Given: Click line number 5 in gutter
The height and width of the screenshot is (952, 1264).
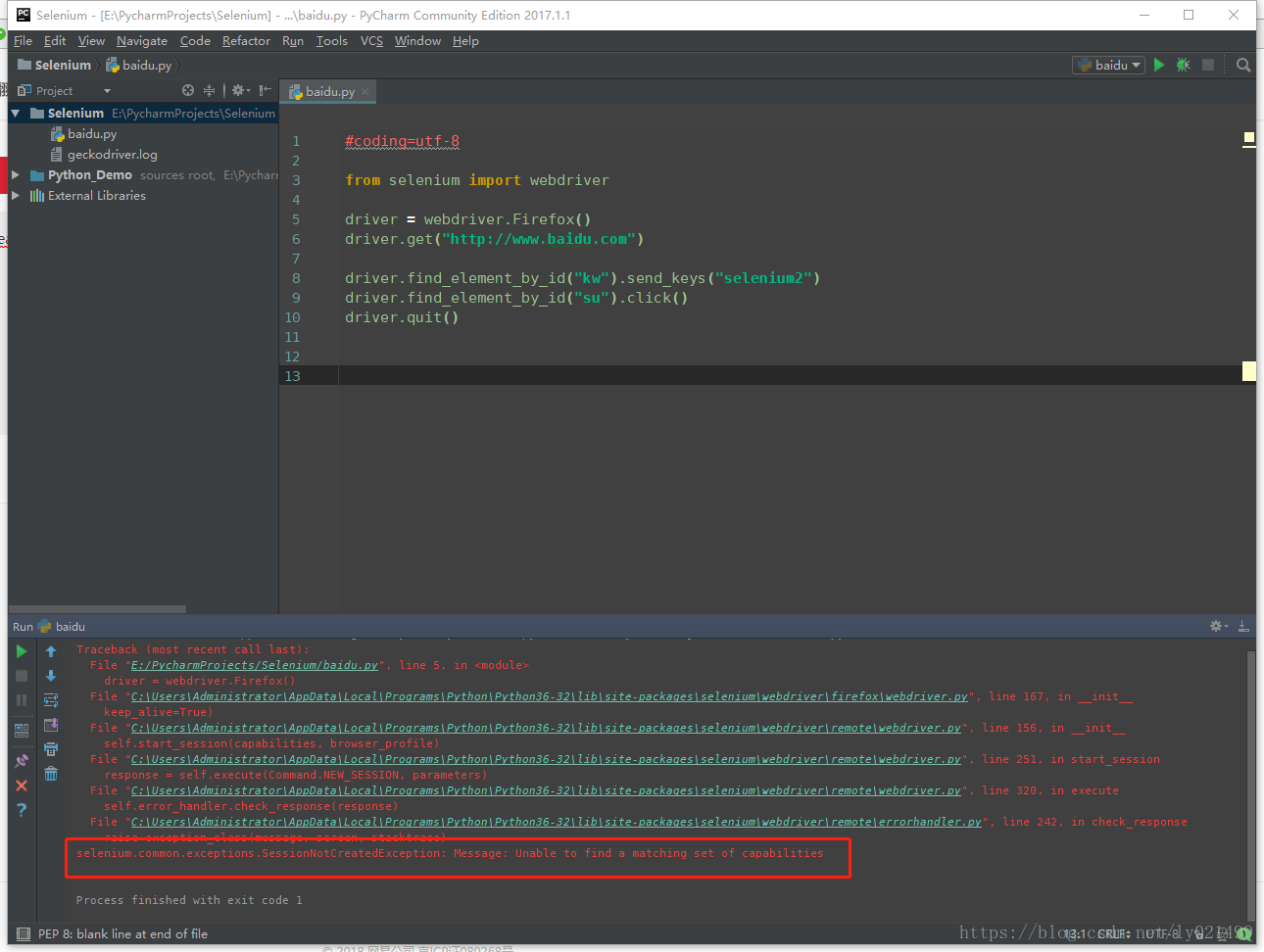Looking at the screenshot, I should [296, 219].
